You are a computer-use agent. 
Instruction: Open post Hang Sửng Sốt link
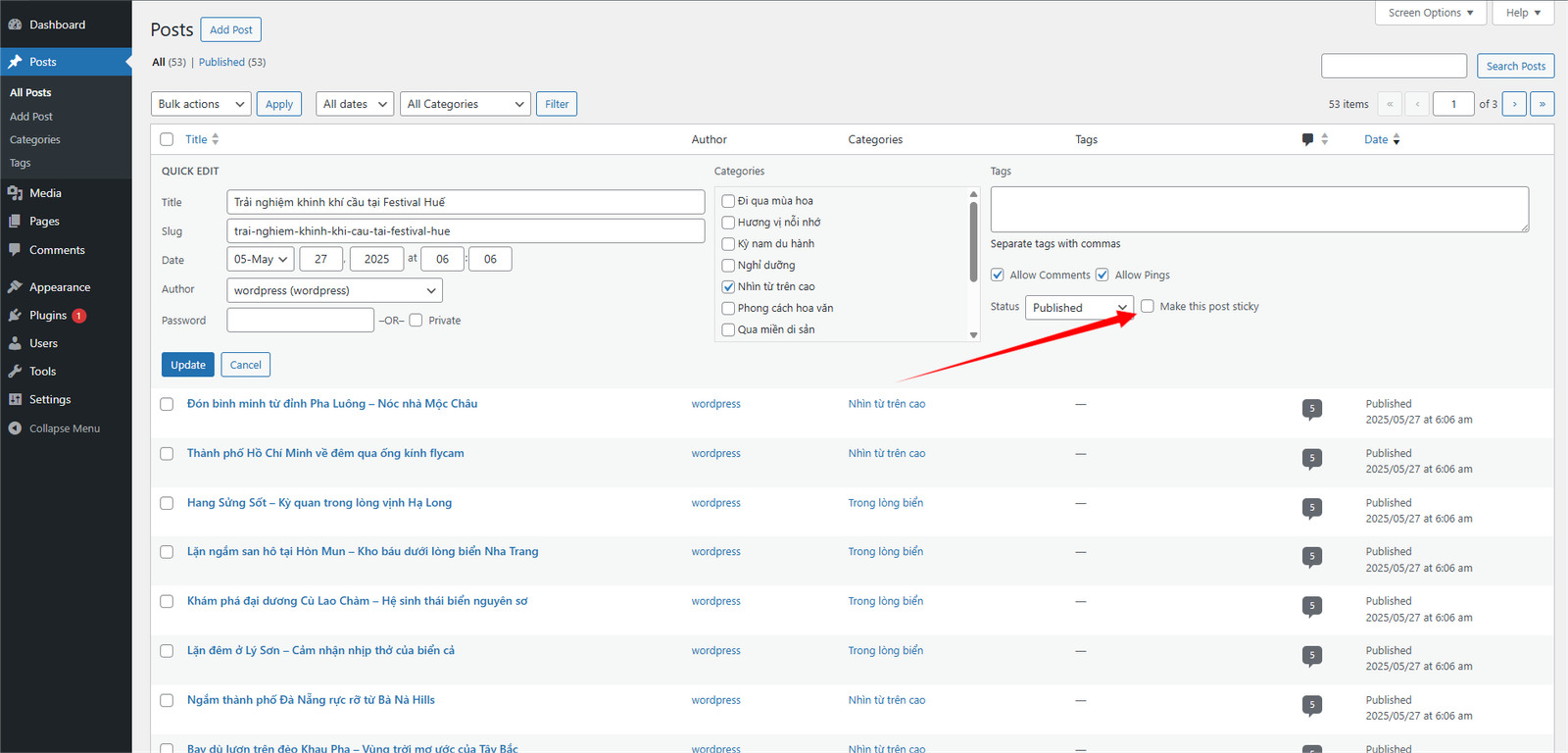(x=319, y=503)
